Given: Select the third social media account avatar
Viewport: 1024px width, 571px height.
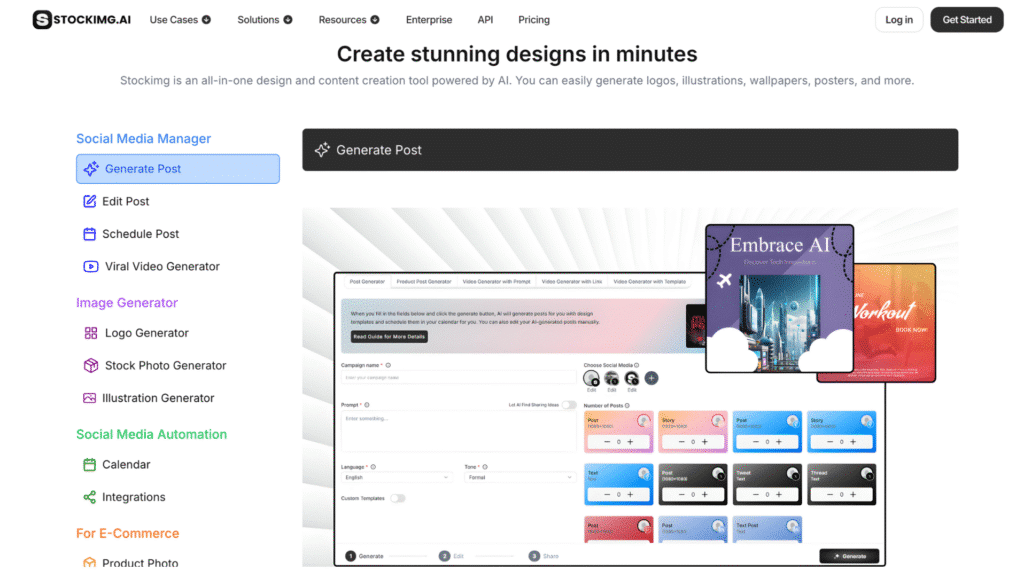Looking at the screenshot, I should point(632,378).
